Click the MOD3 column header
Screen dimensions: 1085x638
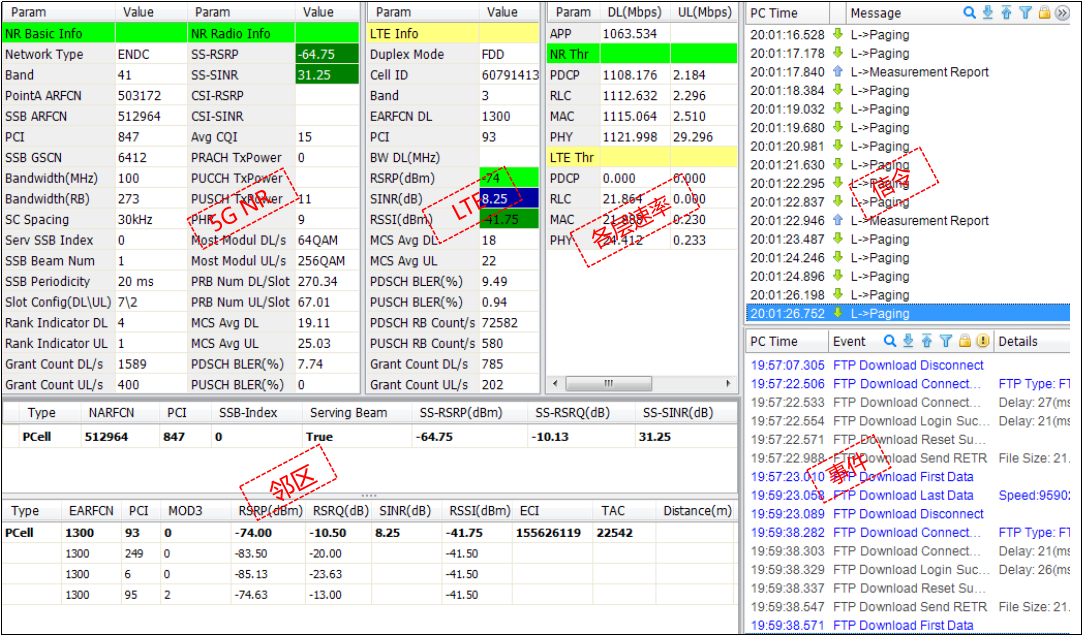(185, 511)
